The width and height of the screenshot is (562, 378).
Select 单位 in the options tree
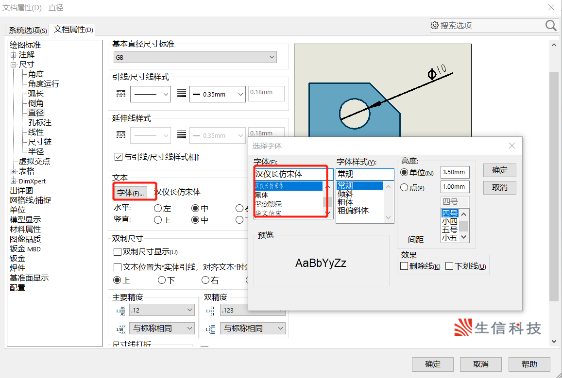pos(17,210)
